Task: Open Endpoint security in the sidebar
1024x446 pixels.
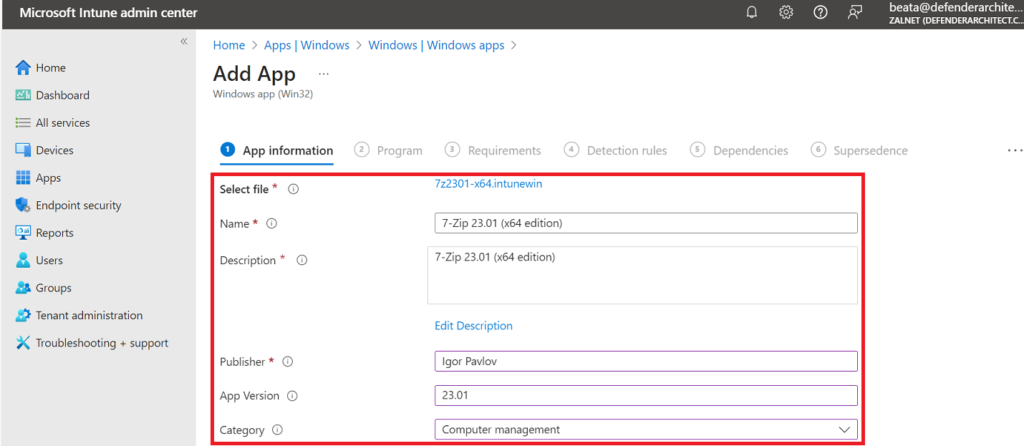Action: pyautogui.click(x=78, y=205)
